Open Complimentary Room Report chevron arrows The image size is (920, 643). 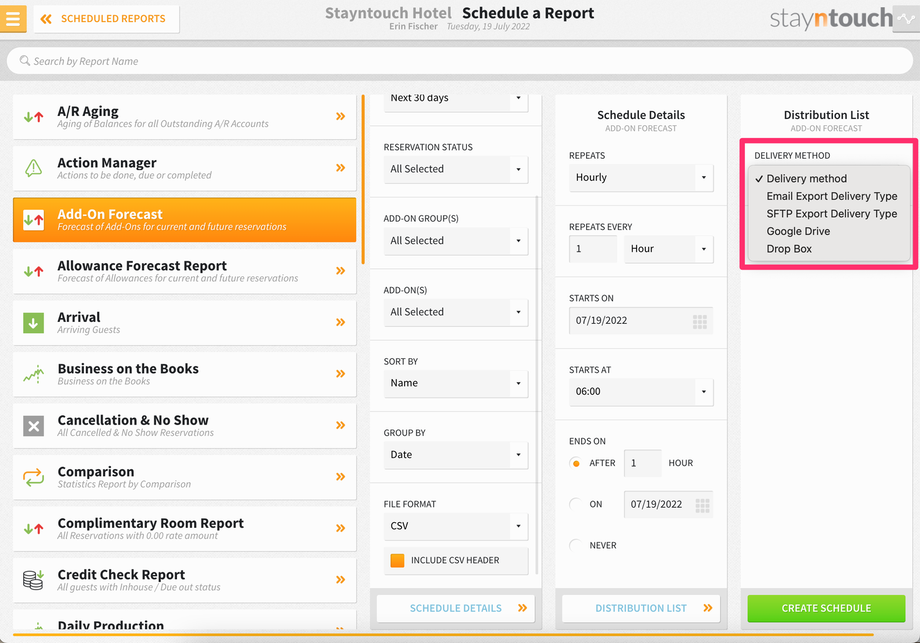340,528
